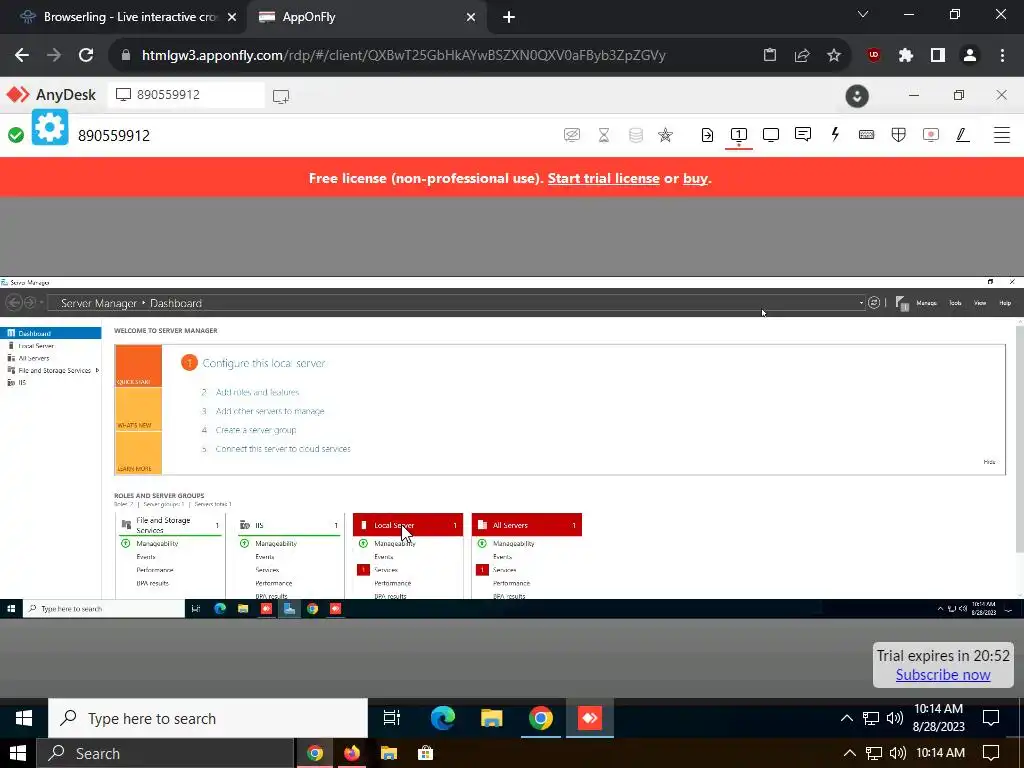Select monitor 1 display icon in AnyDesk
Screen dimensions: 1024x768
point(739,135)
